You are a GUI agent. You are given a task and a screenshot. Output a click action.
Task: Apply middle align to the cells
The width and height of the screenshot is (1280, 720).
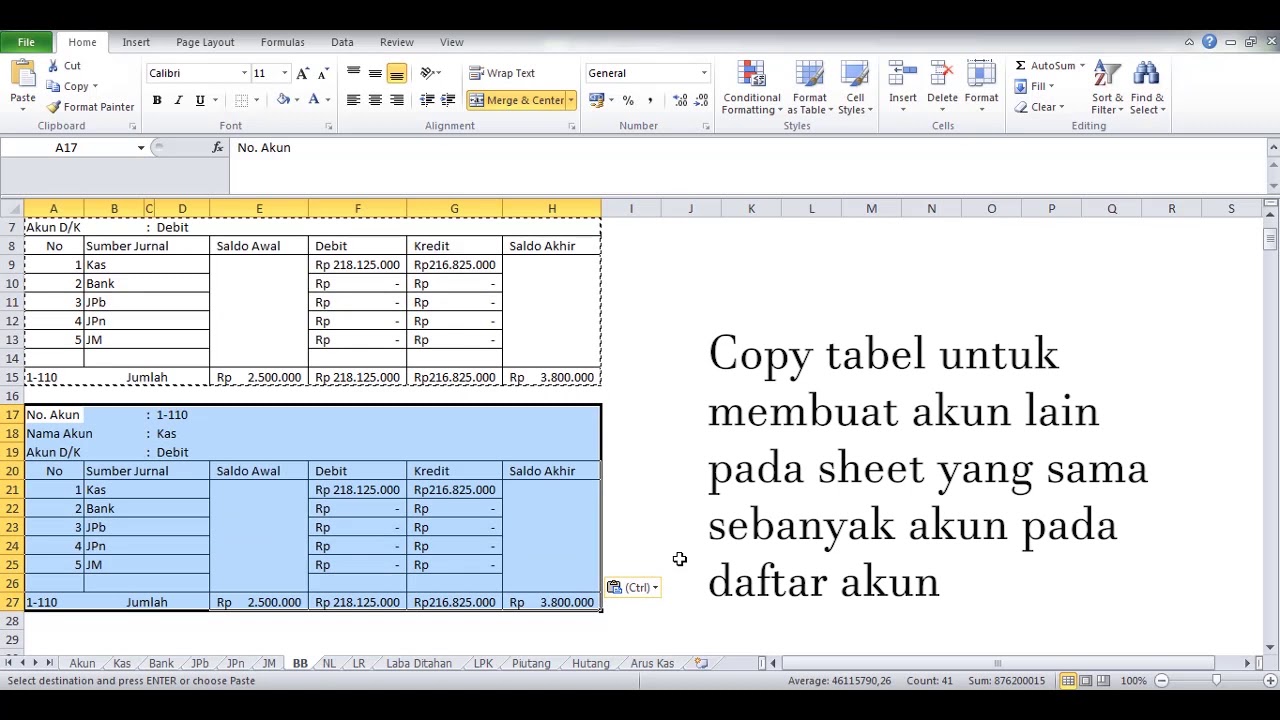point(375,73)
